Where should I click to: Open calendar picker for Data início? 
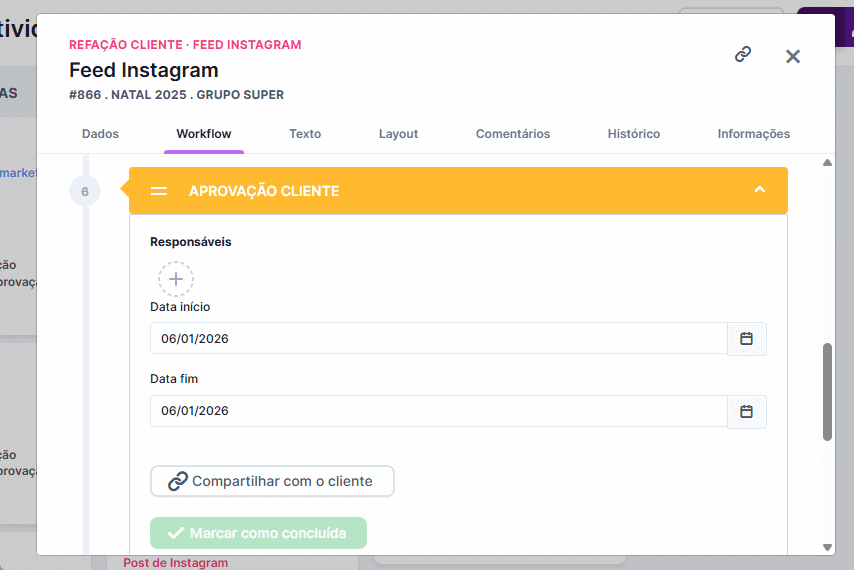(746, 339)
